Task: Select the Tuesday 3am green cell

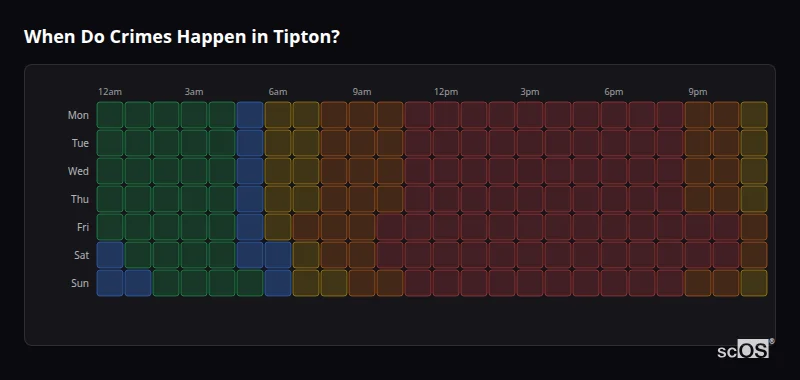Action: click(x=194, y=143)
